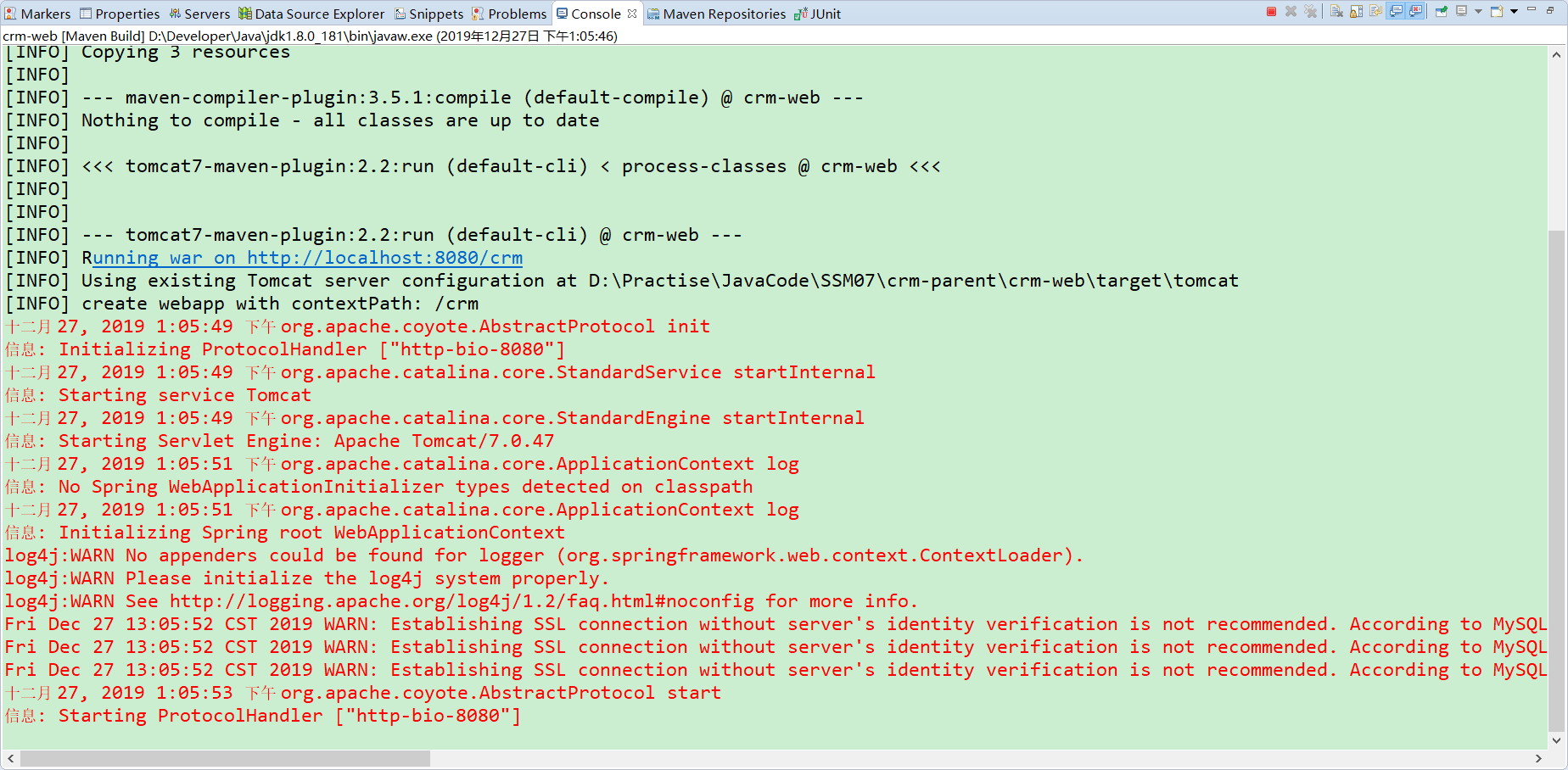Enable word wrap in the console
This screenshot has height=770, width=1568.
1376,11
